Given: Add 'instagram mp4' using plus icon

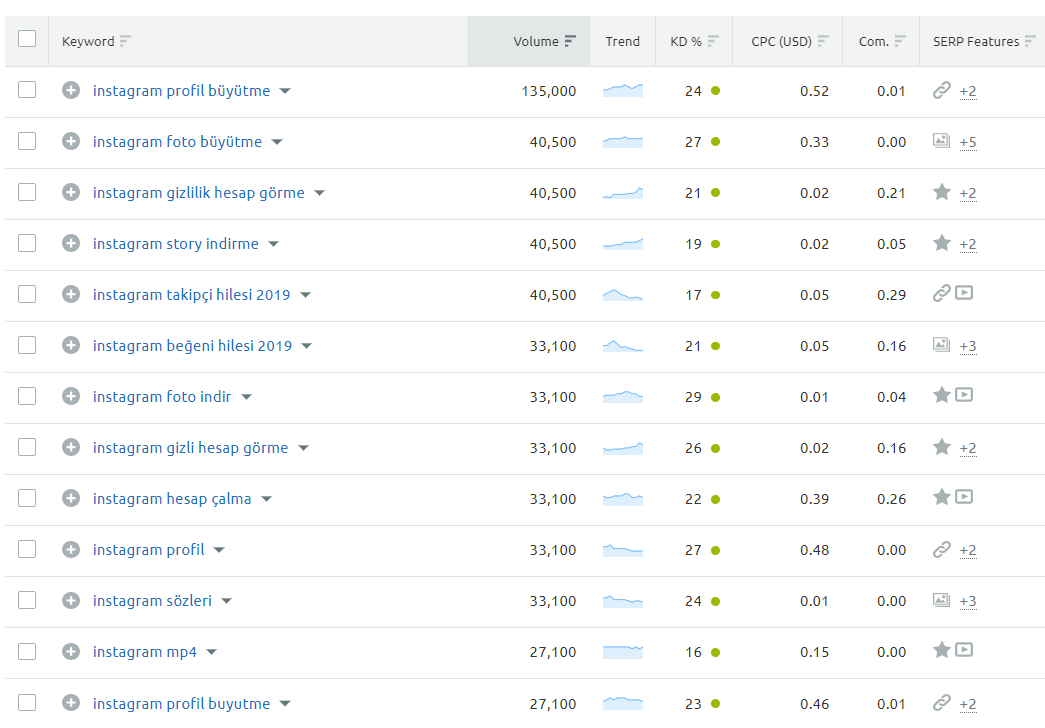Looking at the screenshot, I should (71, 651).
